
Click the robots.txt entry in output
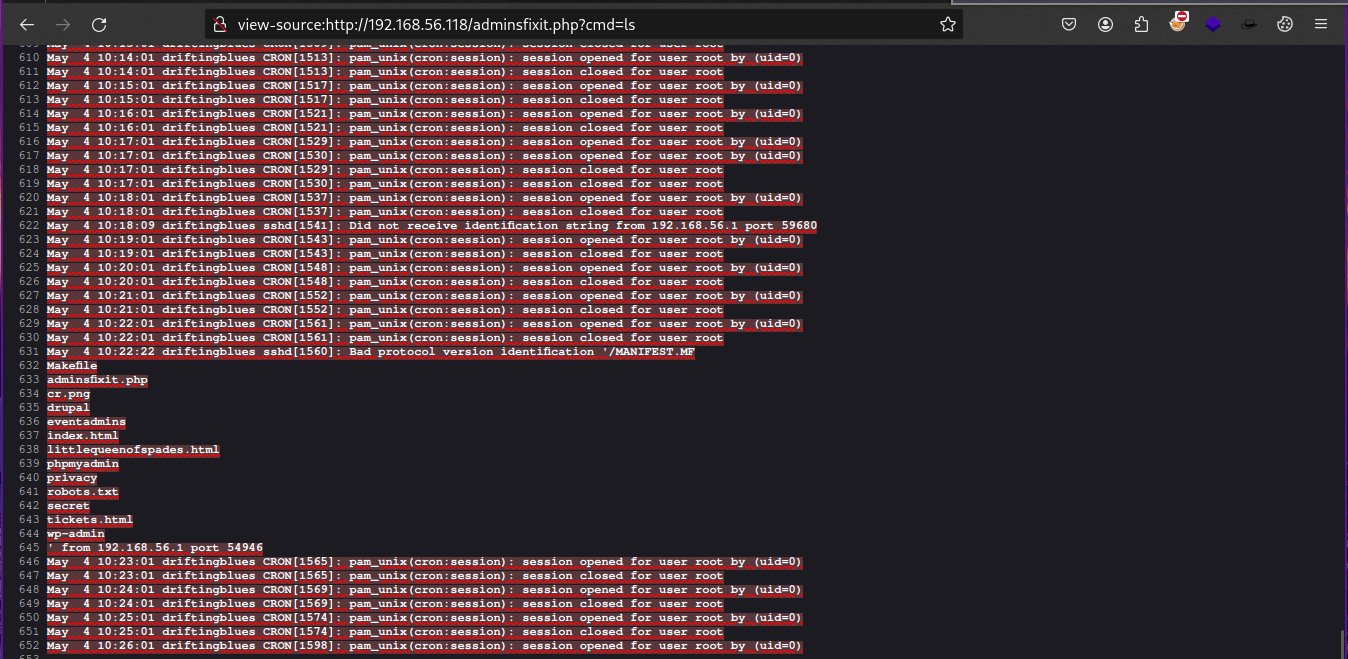pyautogui.click(x=83, y=492)
